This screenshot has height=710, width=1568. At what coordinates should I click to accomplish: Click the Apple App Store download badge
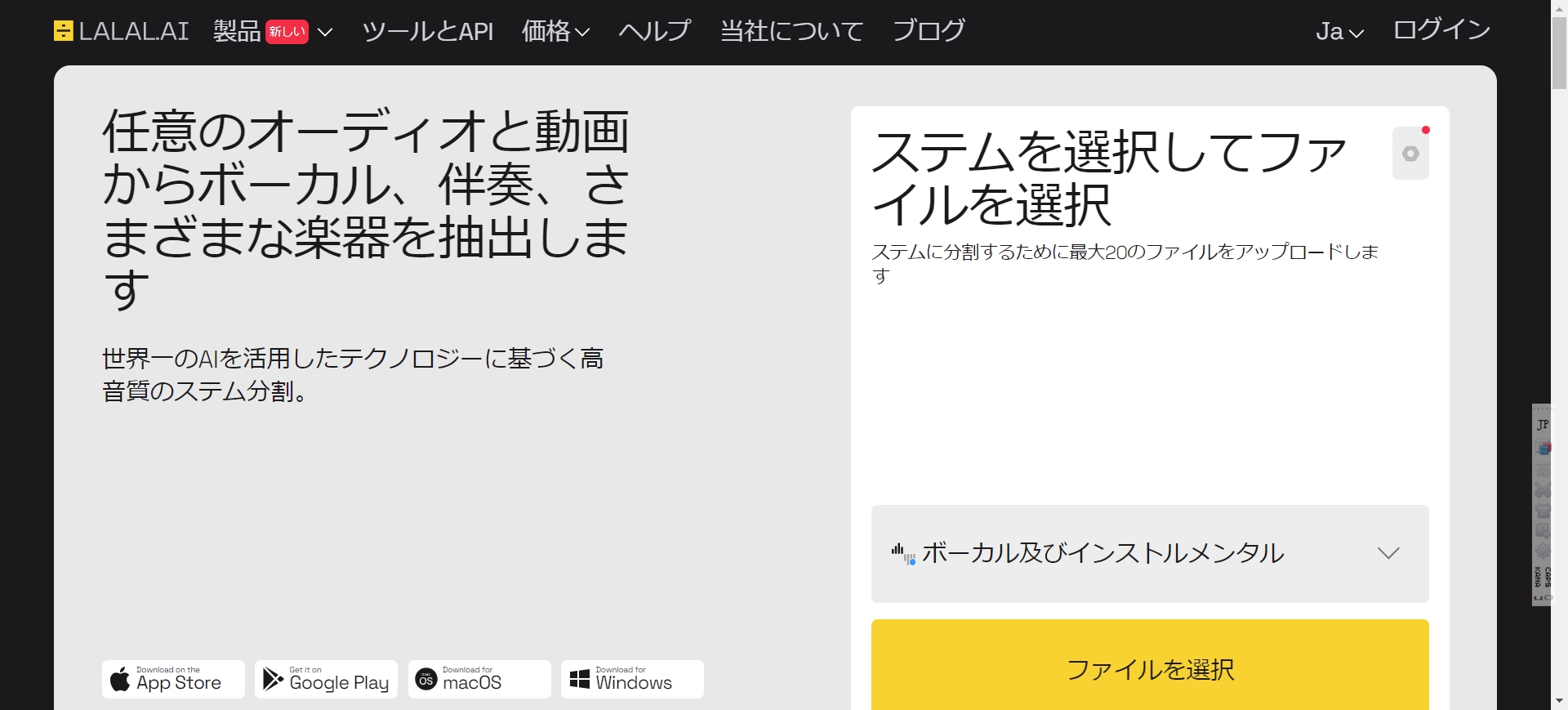point(173,679)
